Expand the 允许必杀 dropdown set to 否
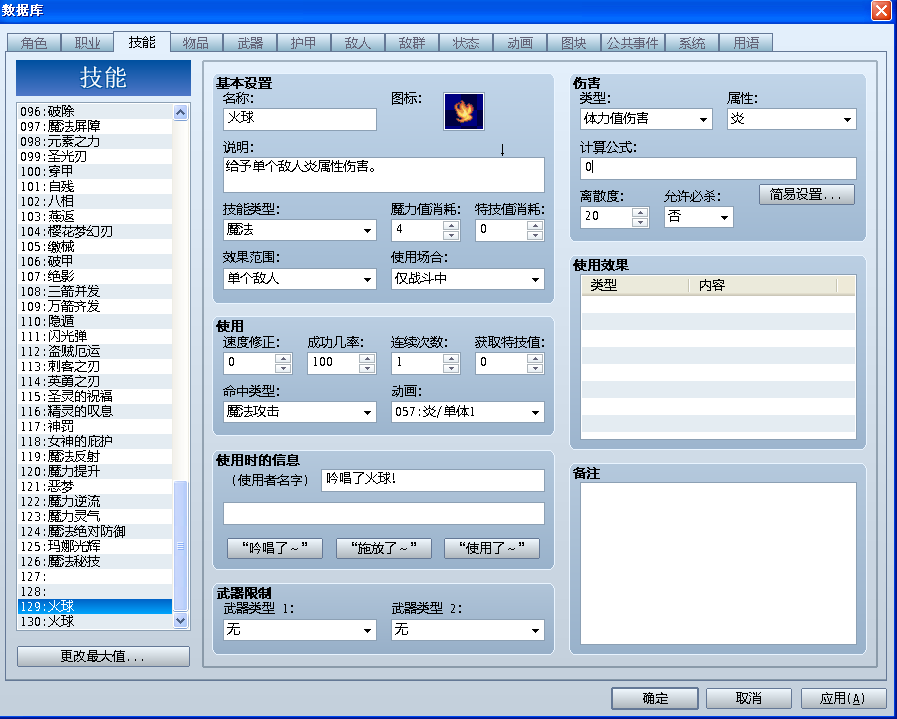Screen dimensions: 897x719 [x=698, y=217]
